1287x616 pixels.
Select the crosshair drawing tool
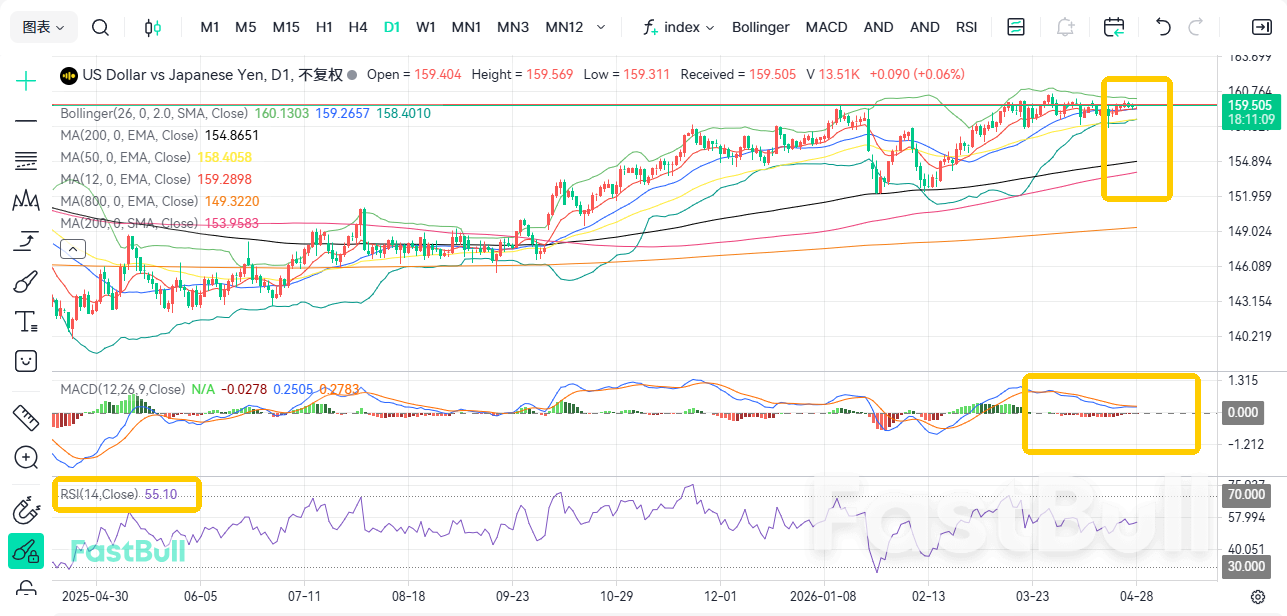[25, 80]
